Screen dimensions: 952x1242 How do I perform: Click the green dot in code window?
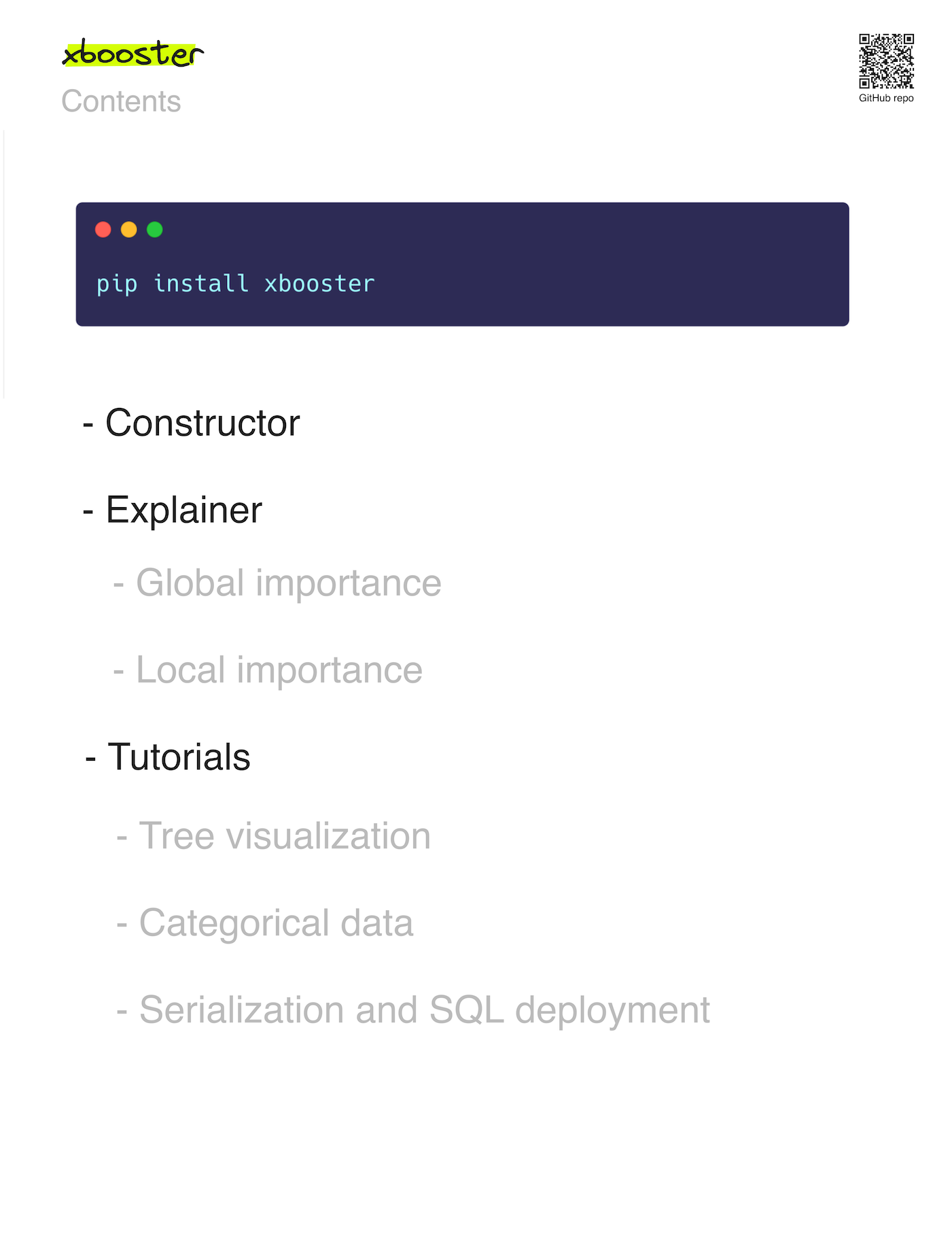pyautogui.click(x=155, y=230)
